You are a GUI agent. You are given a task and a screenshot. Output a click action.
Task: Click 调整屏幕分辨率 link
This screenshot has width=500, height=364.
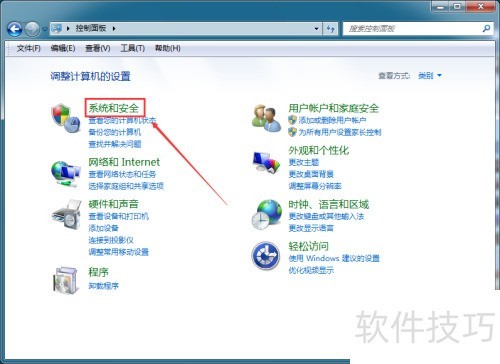click(x=315, y=186)
